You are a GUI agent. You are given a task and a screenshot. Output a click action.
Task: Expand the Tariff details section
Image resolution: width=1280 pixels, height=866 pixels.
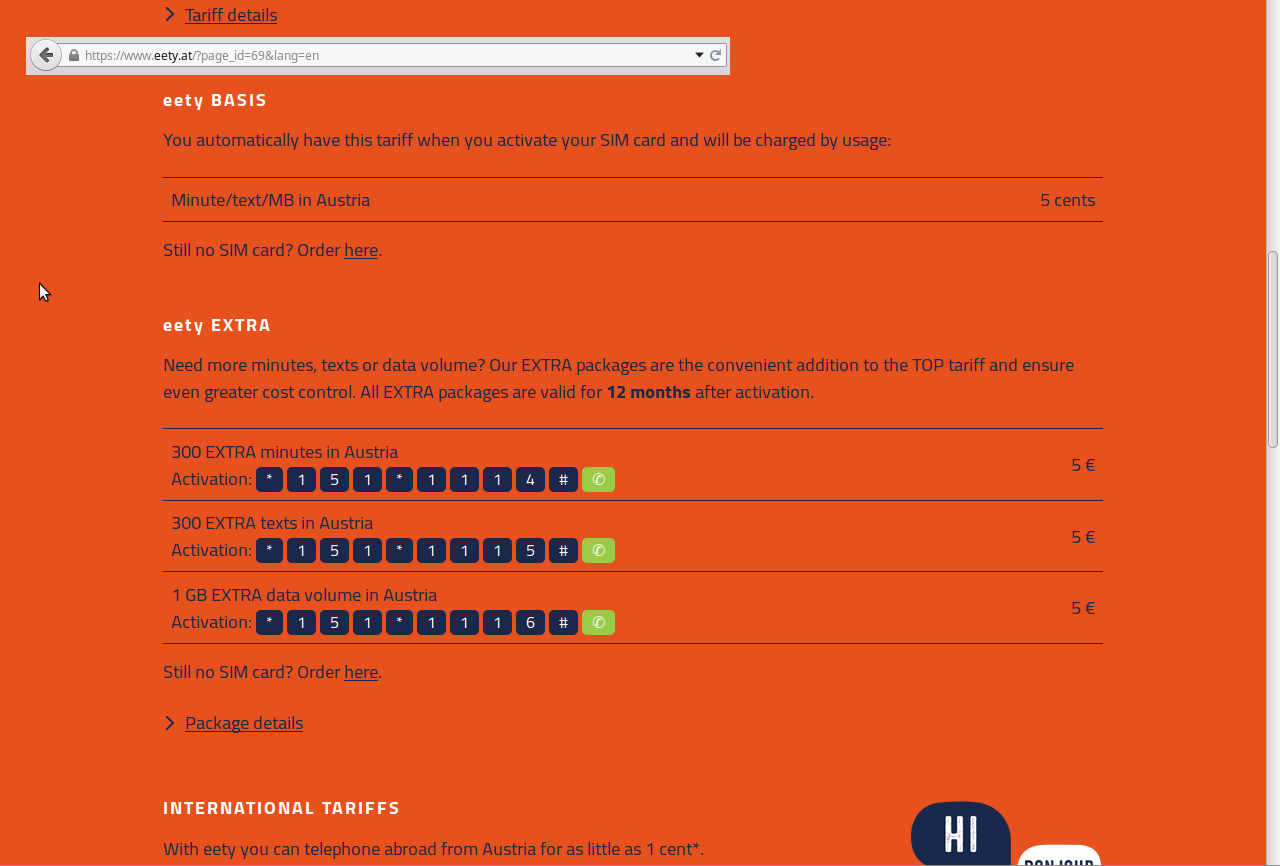coord(231,15)
